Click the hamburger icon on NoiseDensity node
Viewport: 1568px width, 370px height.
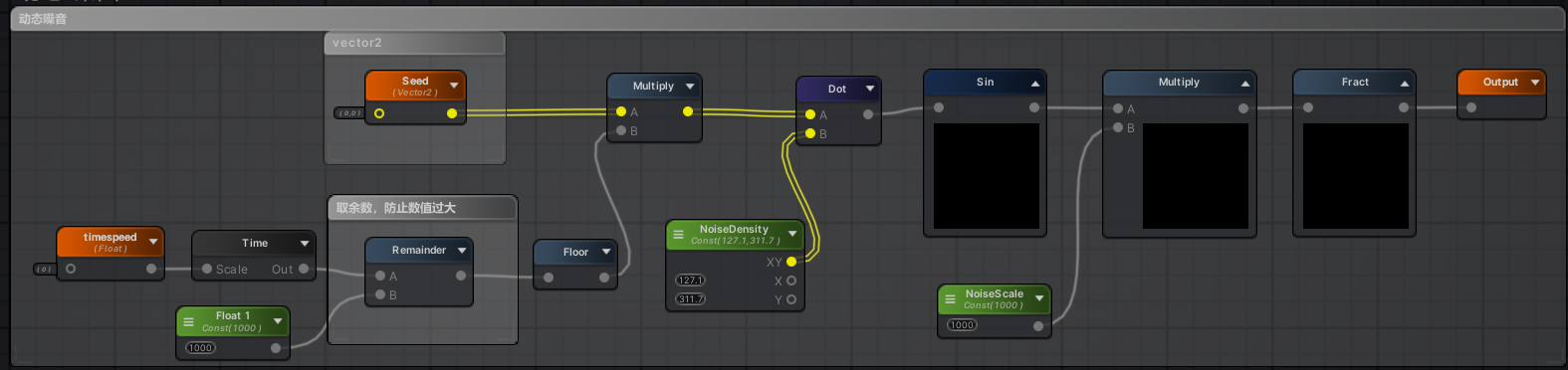click(x=678, y=235)
